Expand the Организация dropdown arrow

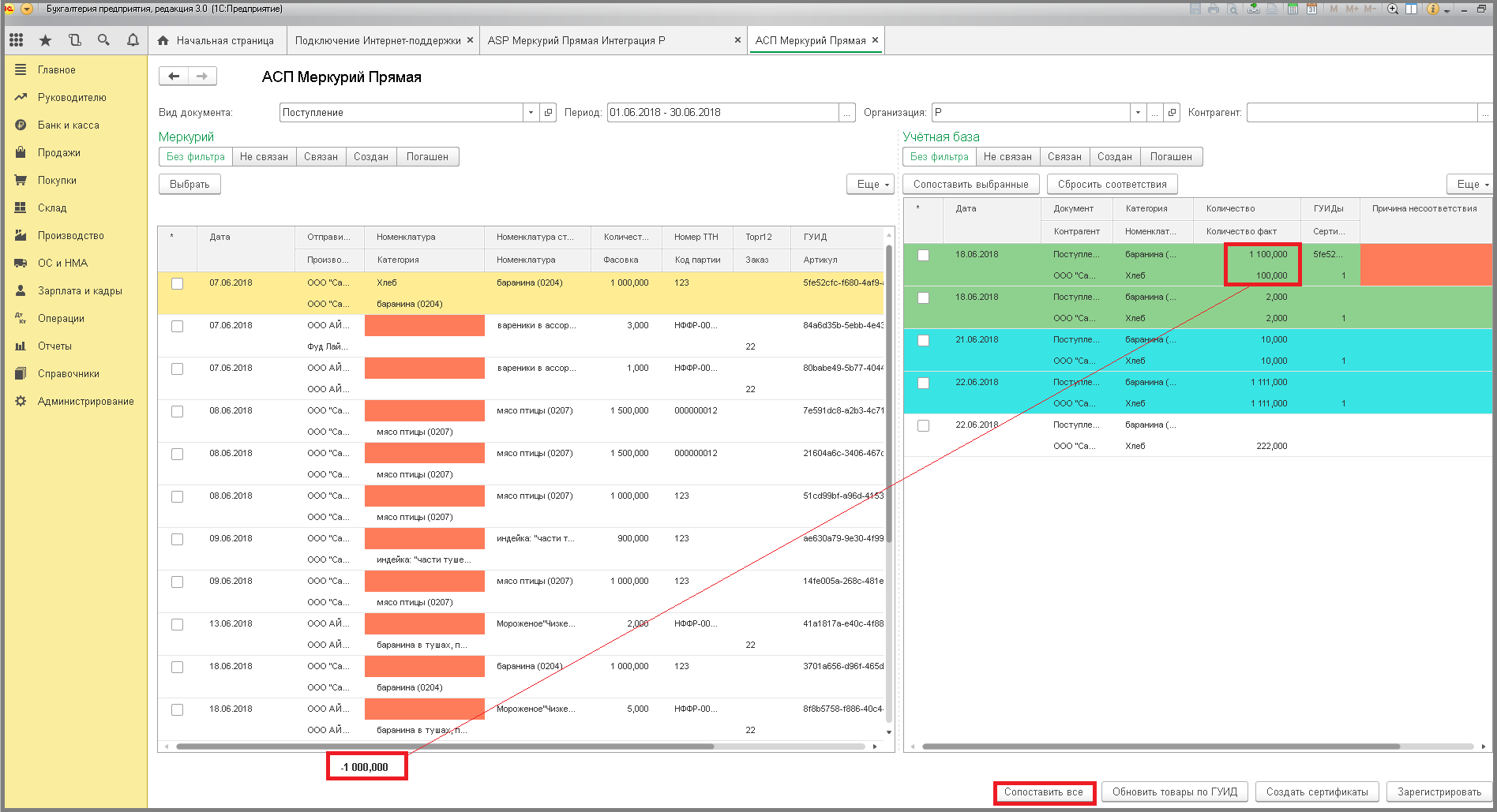(1138, 113)
